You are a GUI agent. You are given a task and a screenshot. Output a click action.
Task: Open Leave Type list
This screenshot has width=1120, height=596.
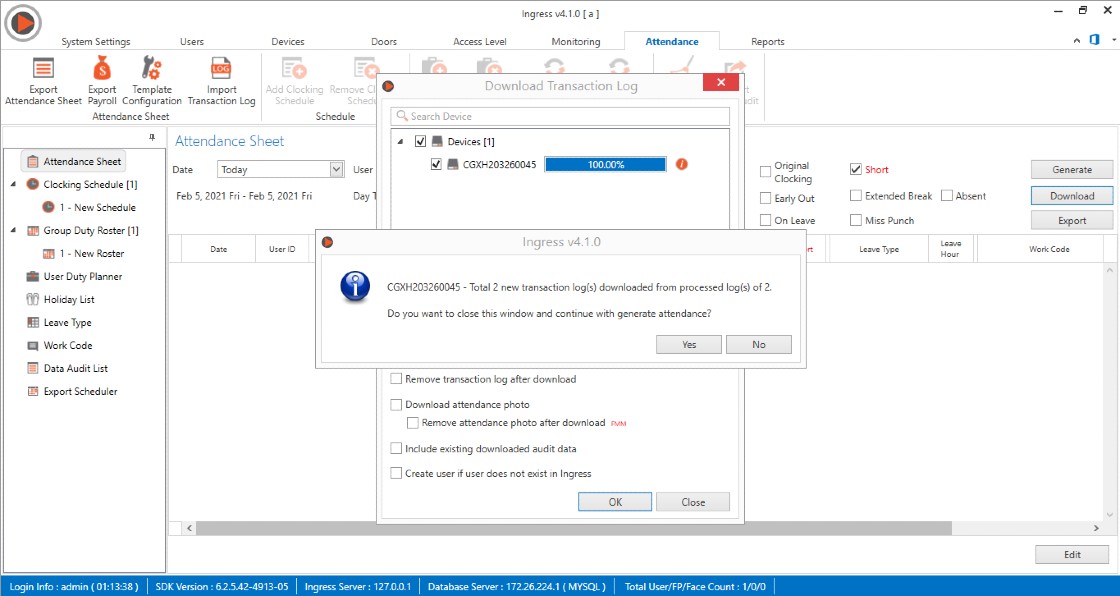(x=59, y=322)
